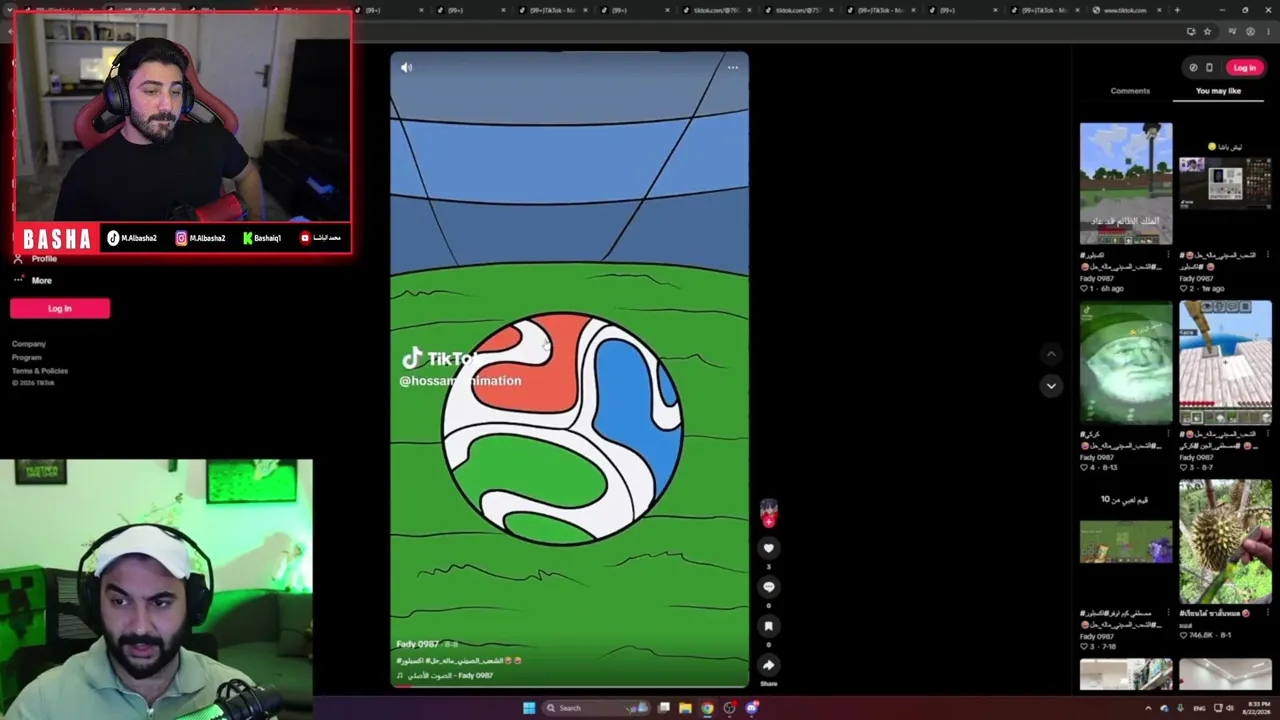Open the durian fruit video thumbnail
Screen dimensions: 1280x720
click(x=1225, y=542)
